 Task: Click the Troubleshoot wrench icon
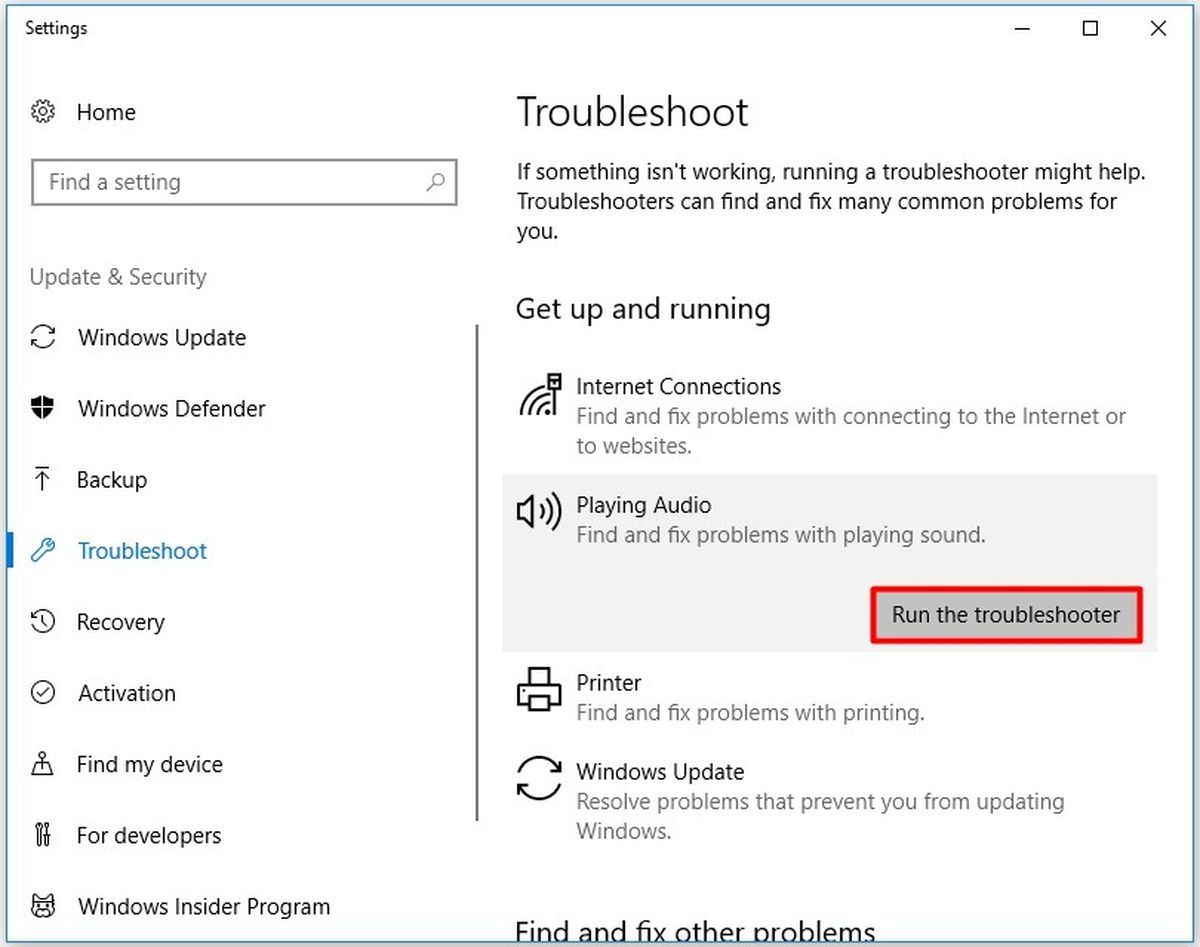43,550
